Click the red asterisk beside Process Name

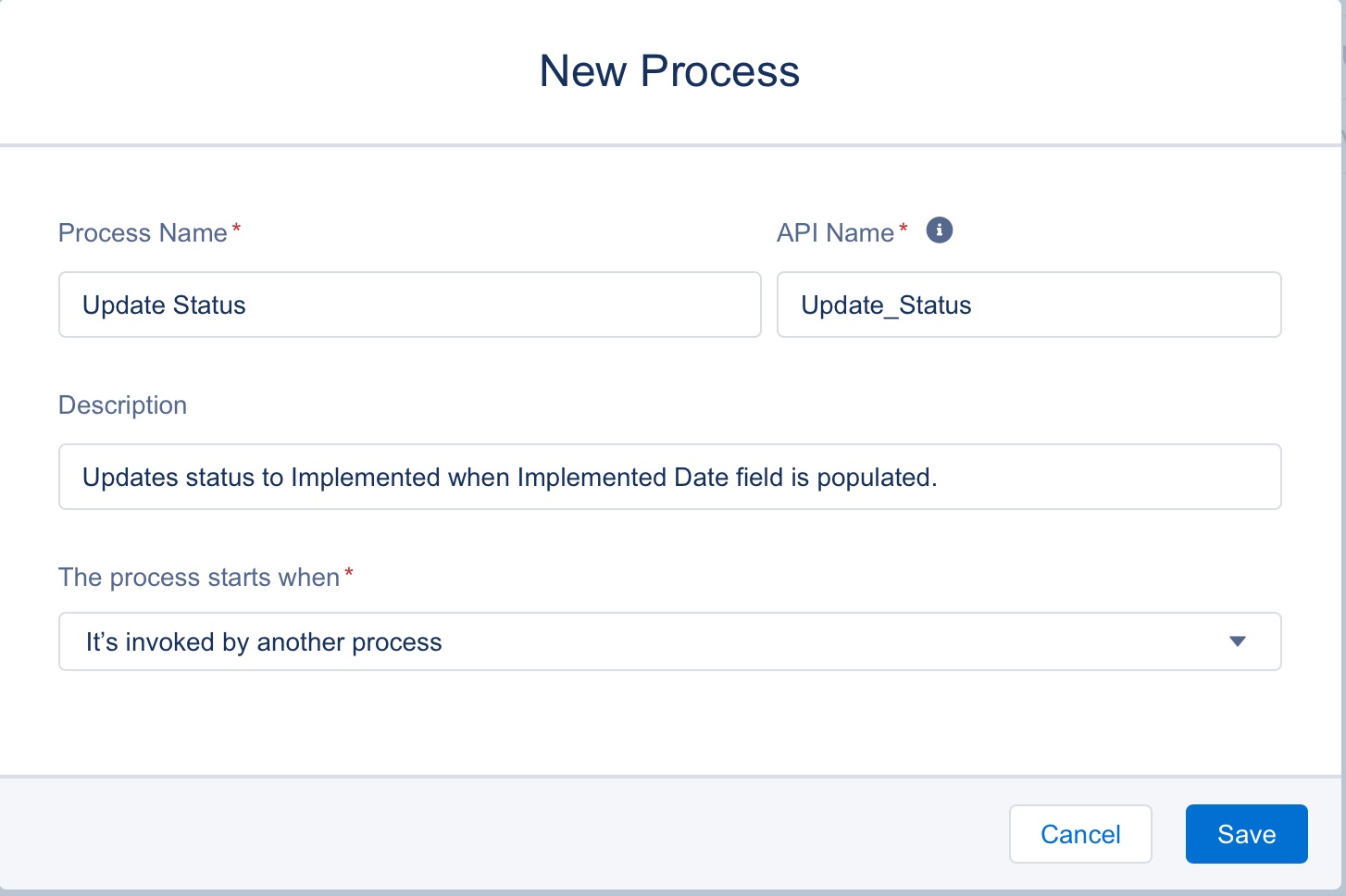click(x=236, y=229)
